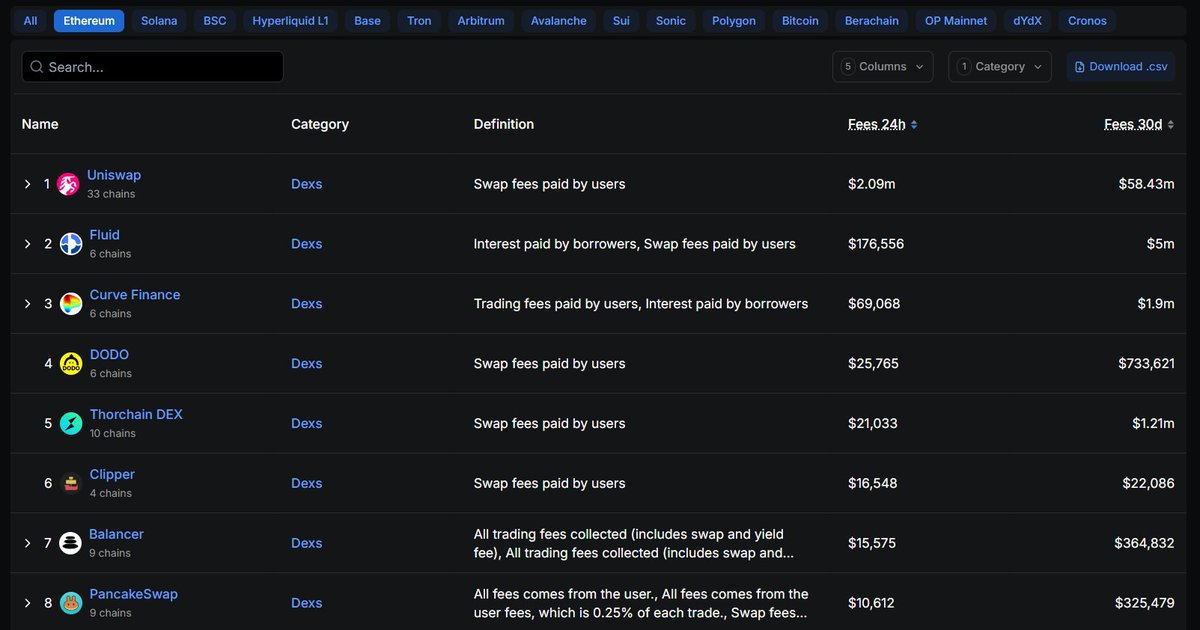The width and height of the screenshot is (1200, 630).
Task: Expand the Balancer row chevron
Action: coord(28,543)
